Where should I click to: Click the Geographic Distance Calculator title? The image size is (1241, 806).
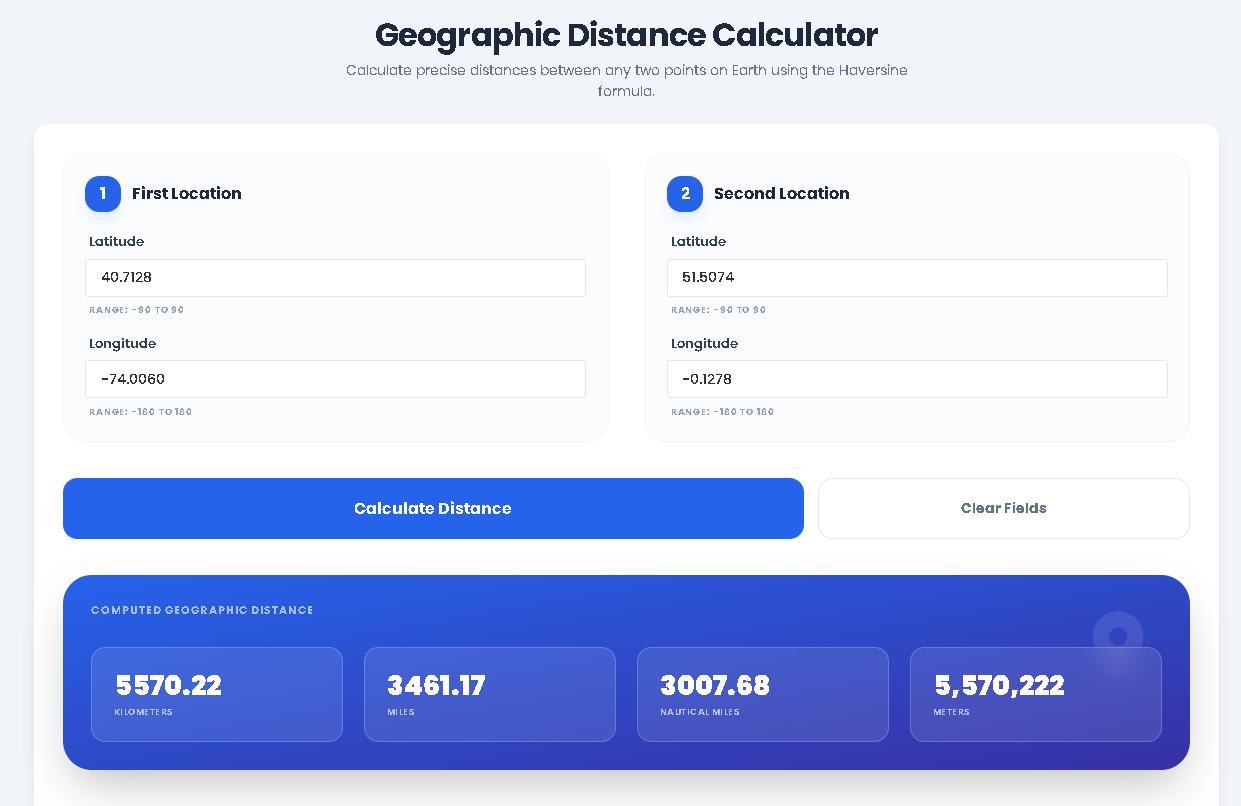[x=625, y=35]
